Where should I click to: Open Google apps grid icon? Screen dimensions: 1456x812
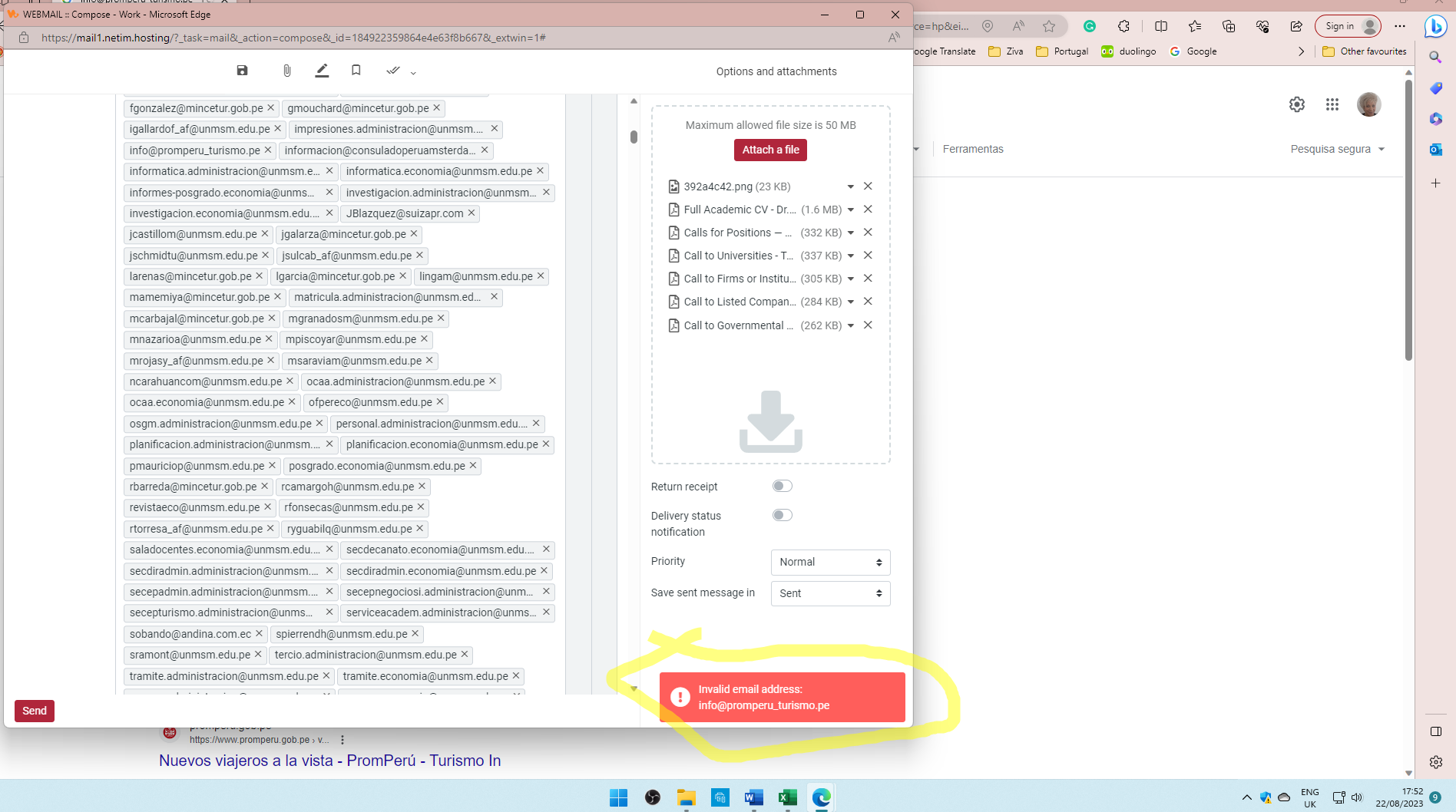pos(1332,104)
